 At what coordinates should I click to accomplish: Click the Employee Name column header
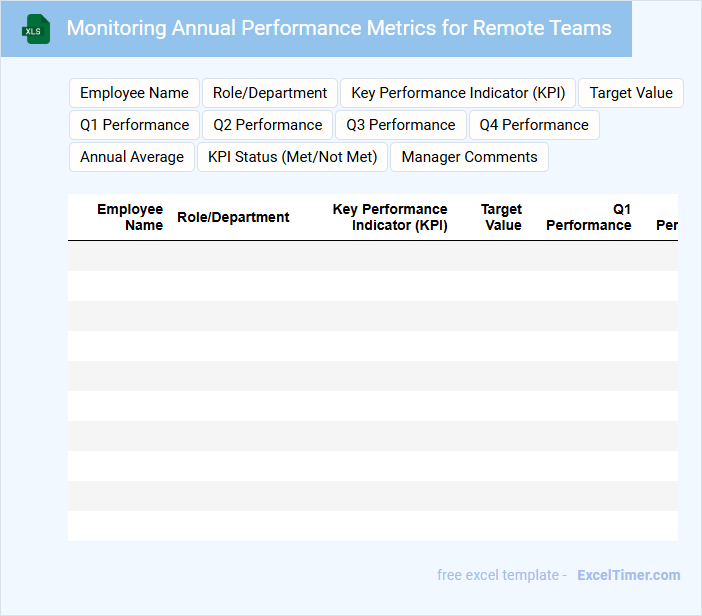130,217
